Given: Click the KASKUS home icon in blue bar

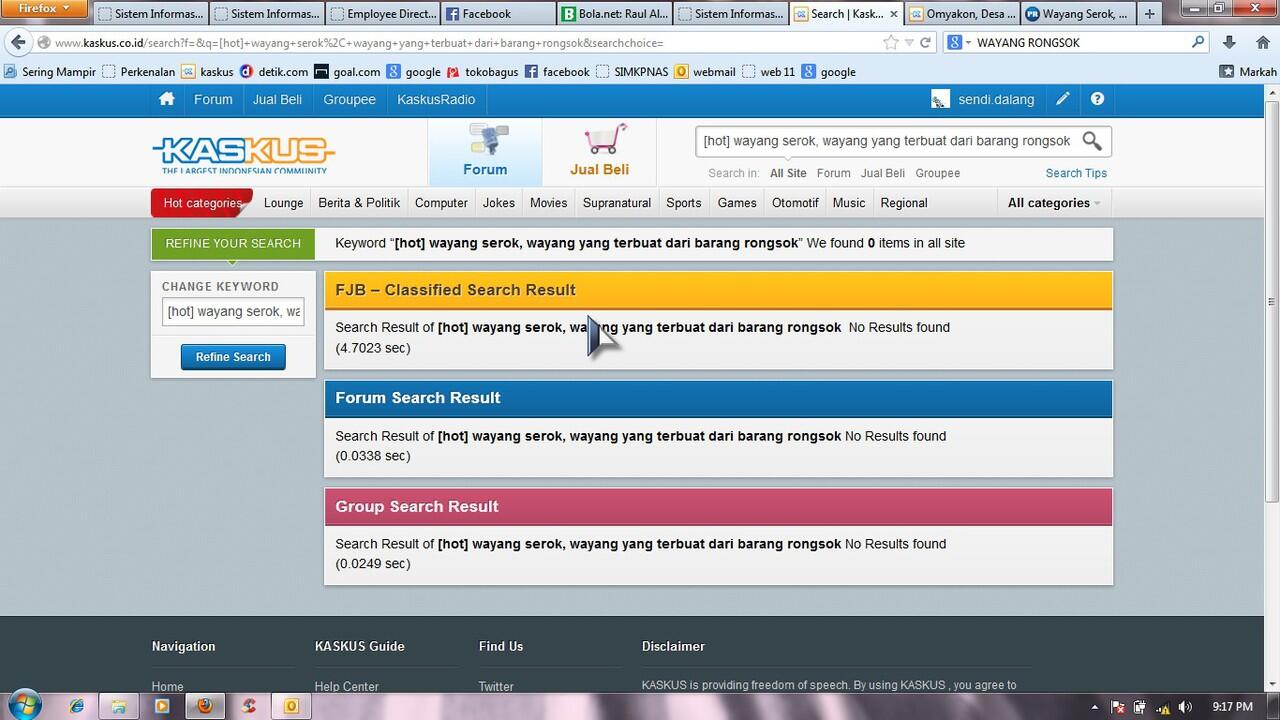Looking at the screenshot, I should point(167,99).
